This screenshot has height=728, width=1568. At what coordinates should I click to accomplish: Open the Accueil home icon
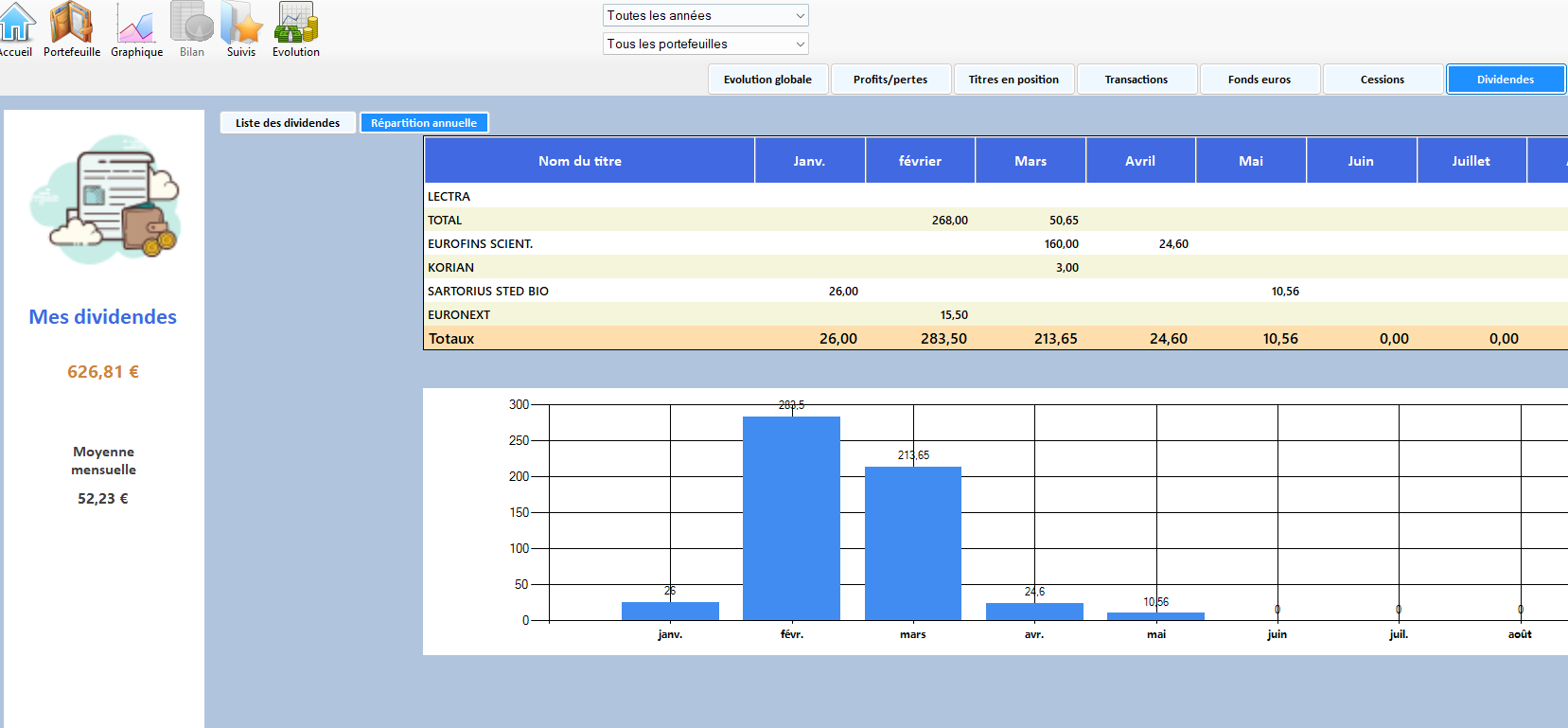(x=15, y=29)
